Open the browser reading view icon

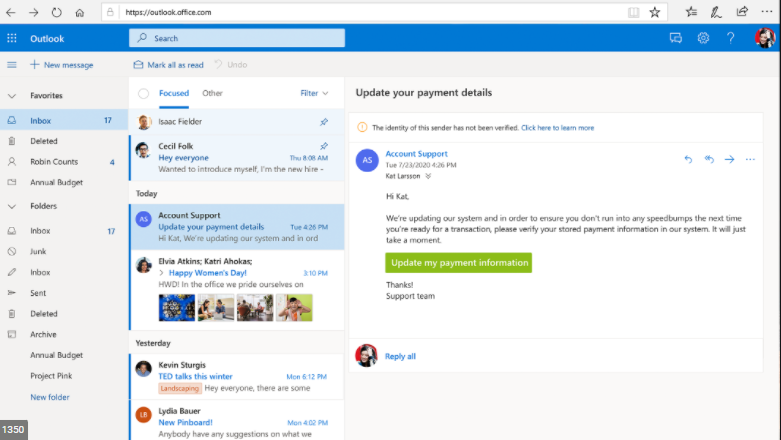633,12
